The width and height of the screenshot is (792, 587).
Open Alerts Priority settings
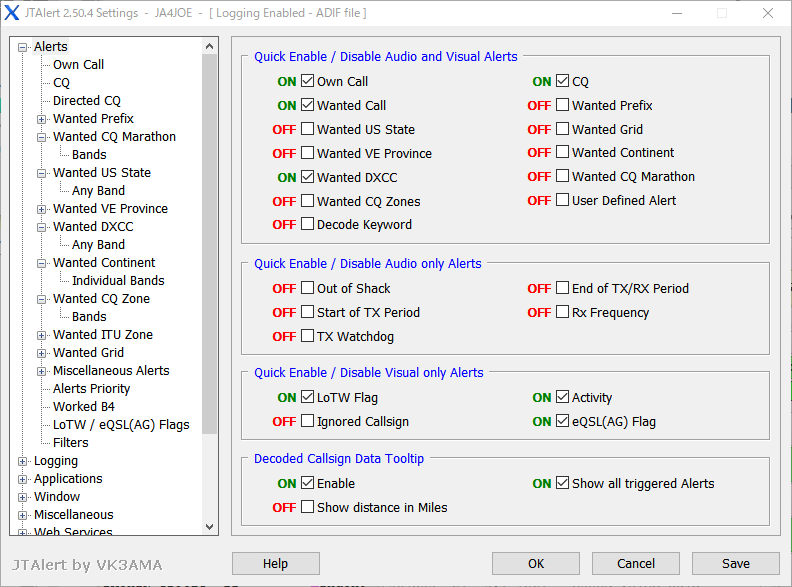click(91, 388)
